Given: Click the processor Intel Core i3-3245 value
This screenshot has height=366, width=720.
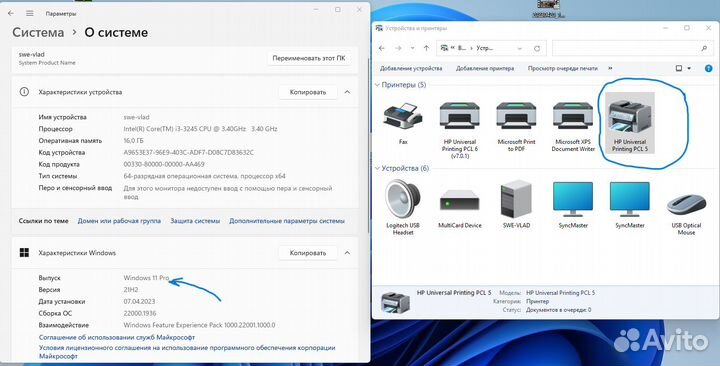Looking at the screenshot, I should pyautogui.click(x=200, y=129).
